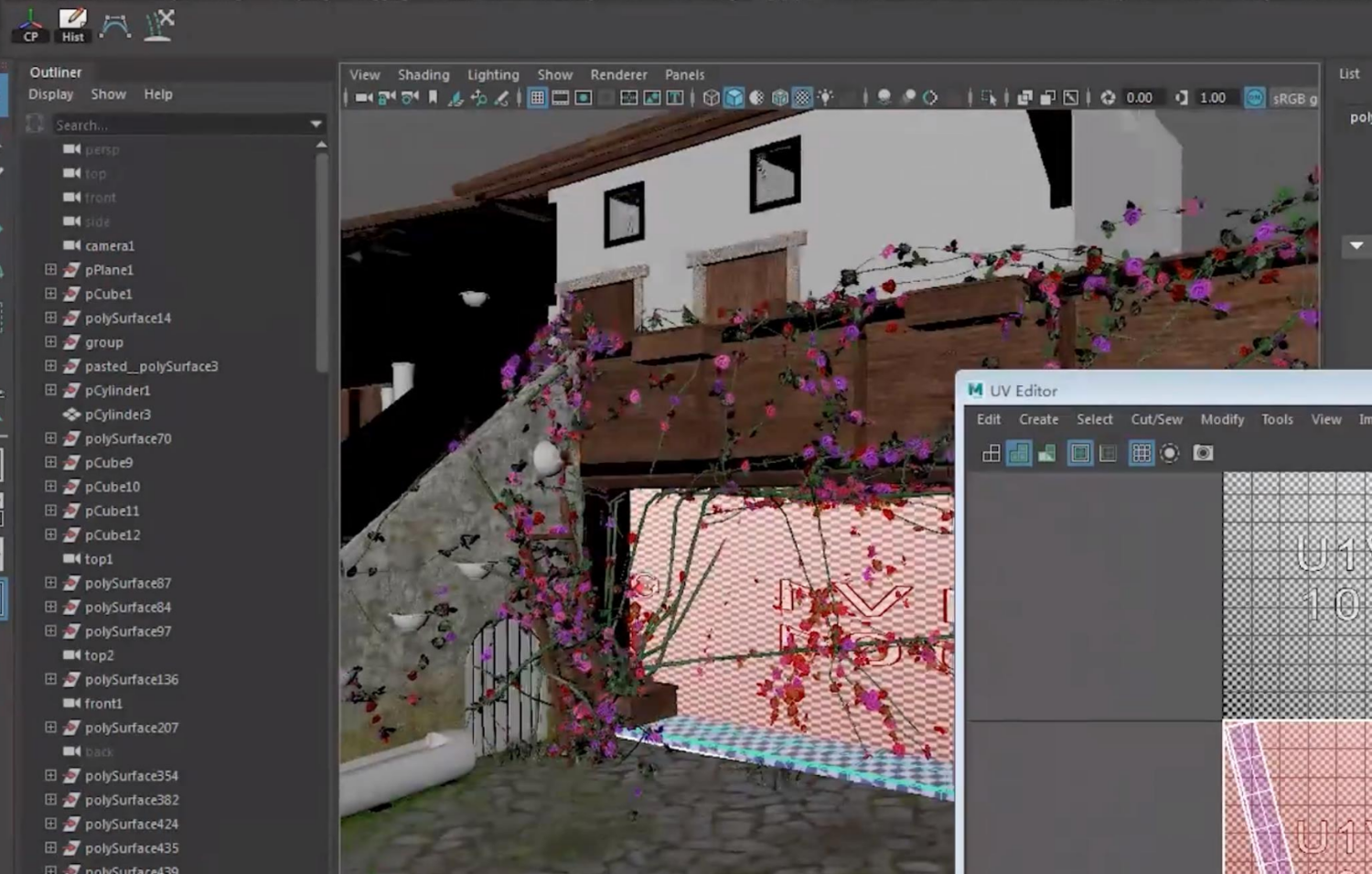This screenshot has width=1372, height=874.
Task: Click the use all lights bulb icon
Action: [826, 98]
